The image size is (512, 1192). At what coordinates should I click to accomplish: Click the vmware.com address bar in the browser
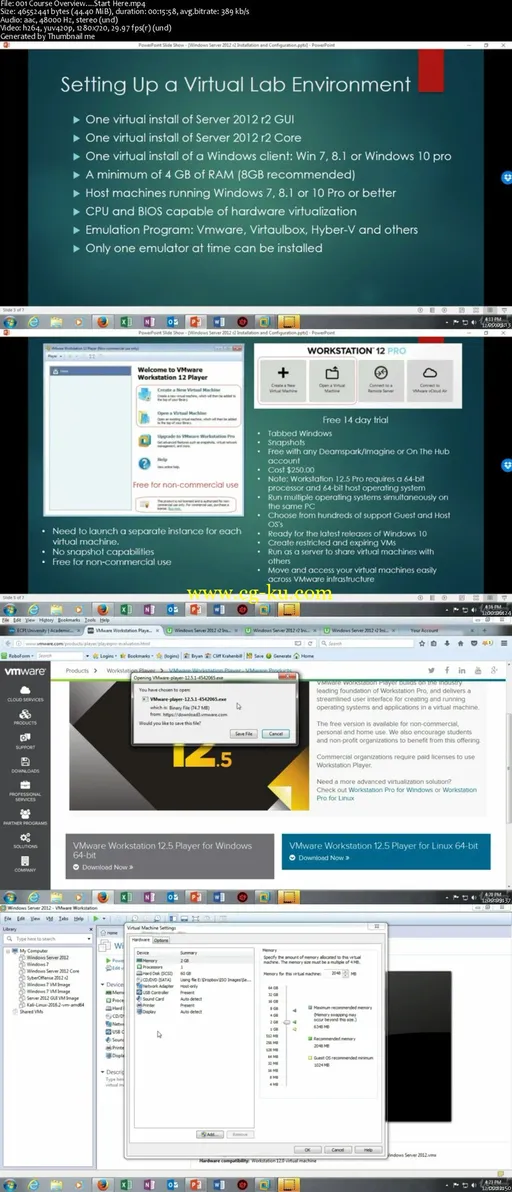156,643
